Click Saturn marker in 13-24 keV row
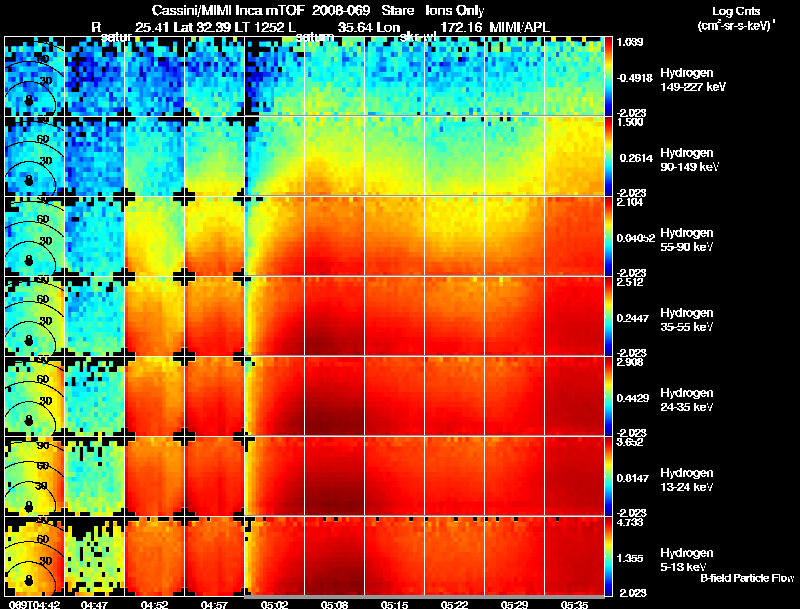Image resolution: width=800 pixels, height=609 pixels. [29, 506]
